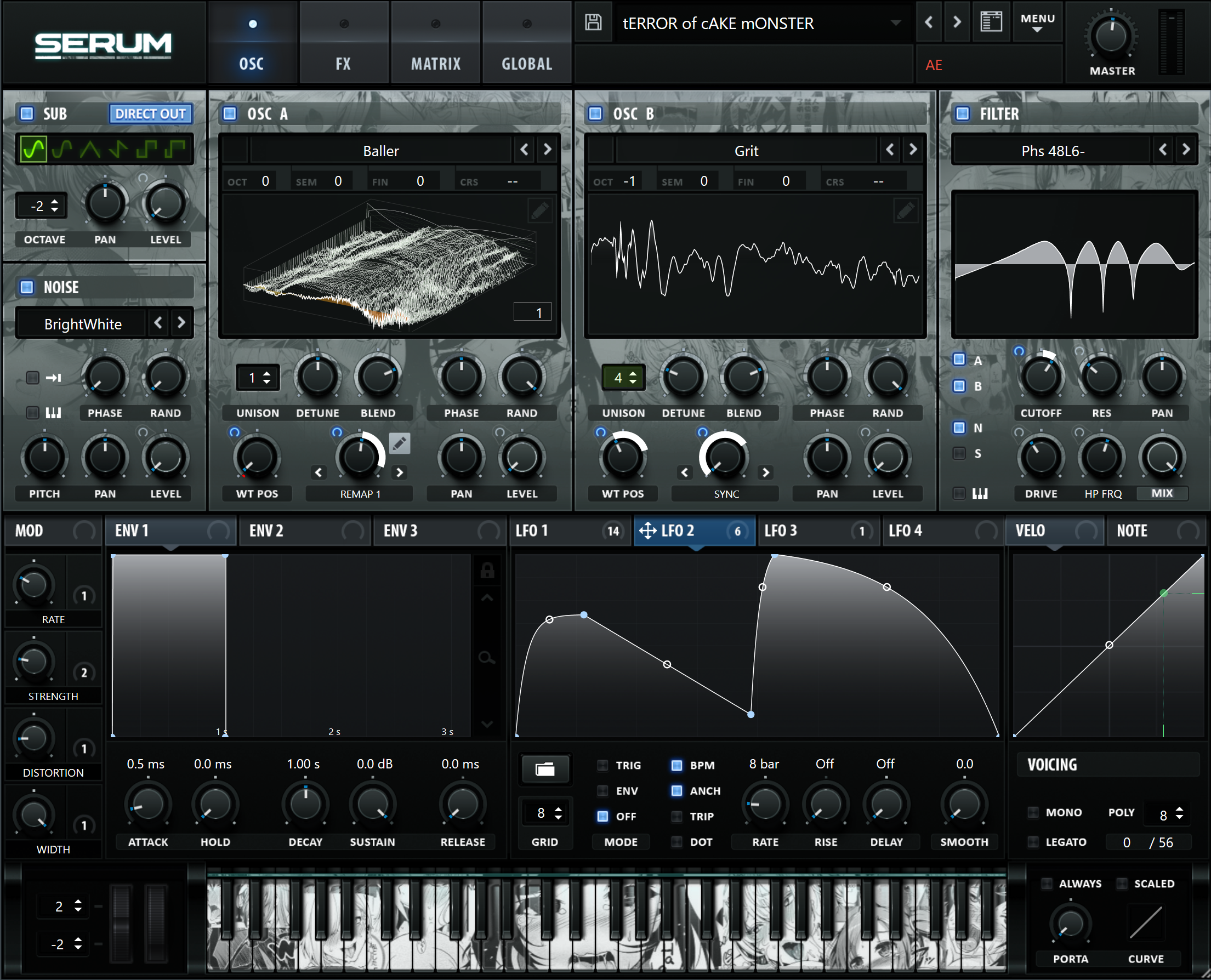
Task: Enable MONO voicing
Action: [1033, 812]
